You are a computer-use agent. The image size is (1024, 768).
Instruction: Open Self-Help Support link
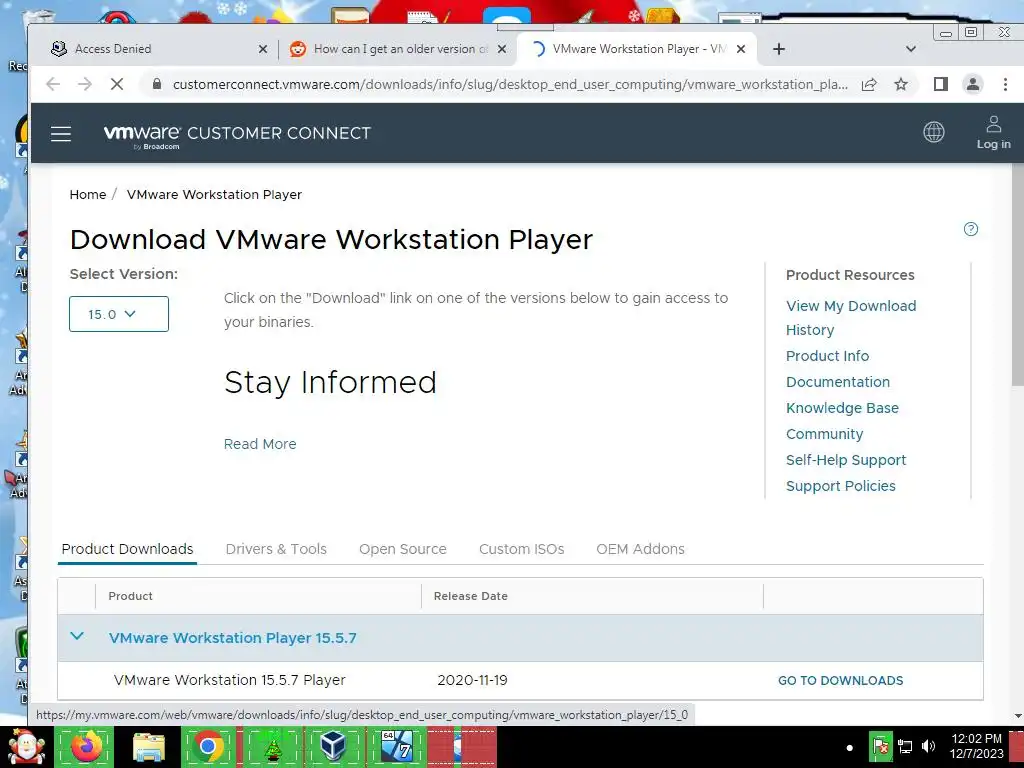[x=846, y=460]
